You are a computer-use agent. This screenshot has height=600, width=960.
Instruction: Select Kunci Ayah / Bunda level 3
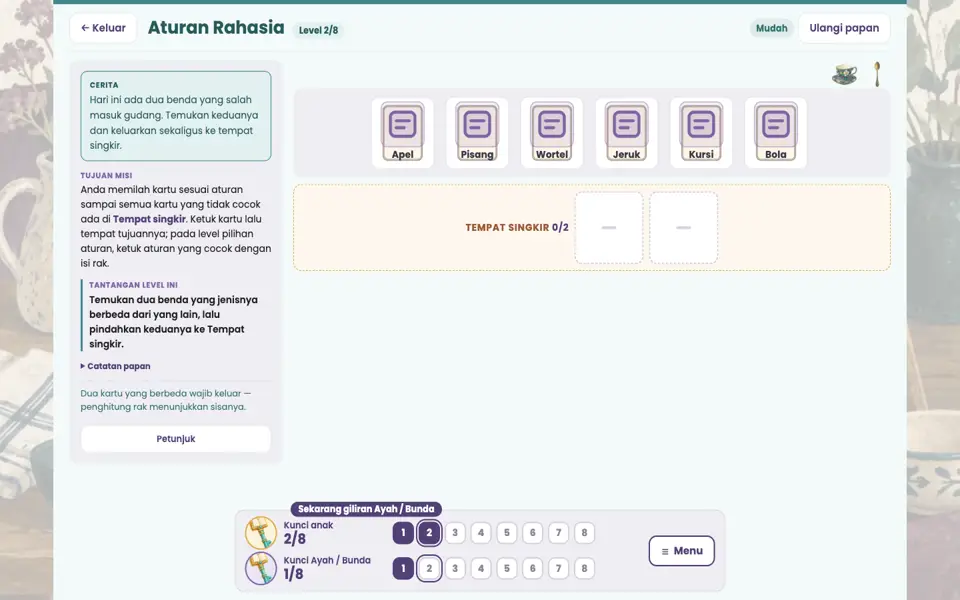click(x=455, y=568)
